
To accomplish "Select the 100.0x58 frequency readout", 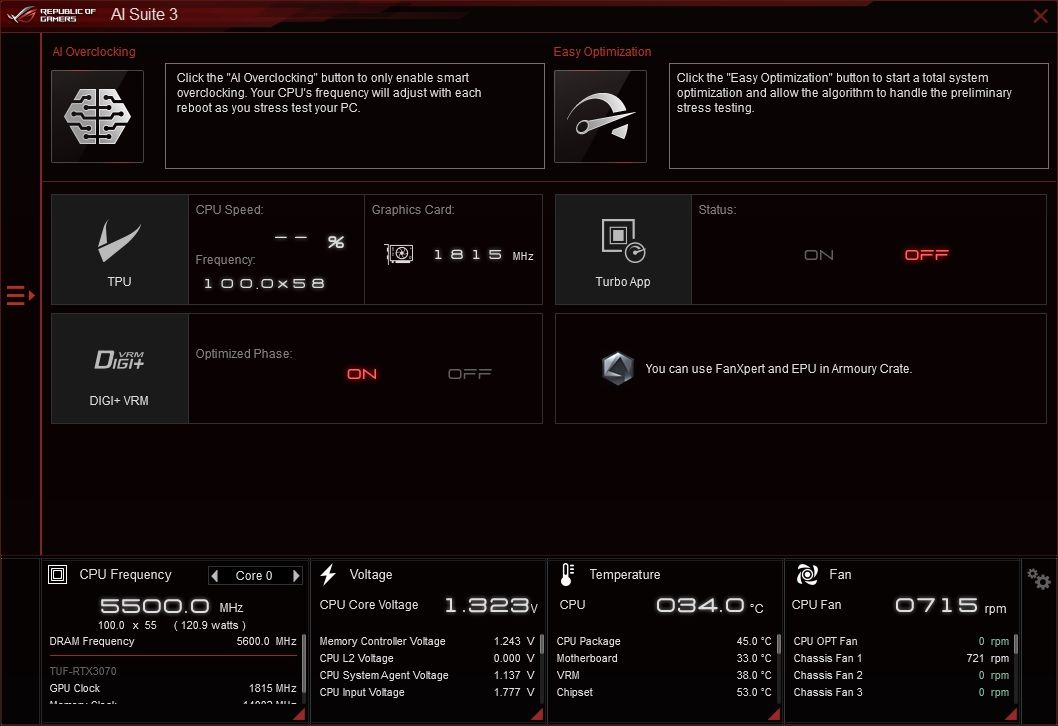I will (264, 283).
